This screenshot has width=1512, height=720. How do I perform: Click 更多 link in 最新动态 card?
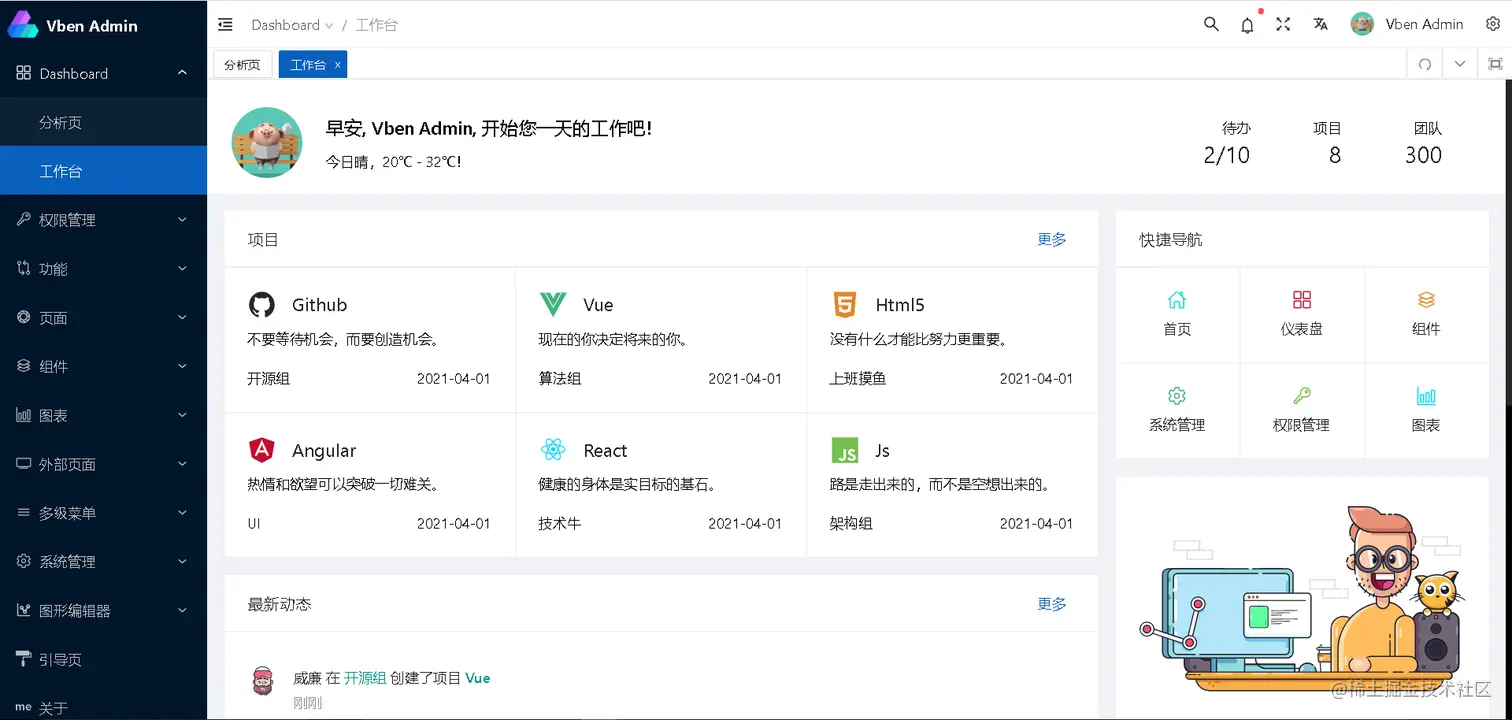[x=1052, y=603]
